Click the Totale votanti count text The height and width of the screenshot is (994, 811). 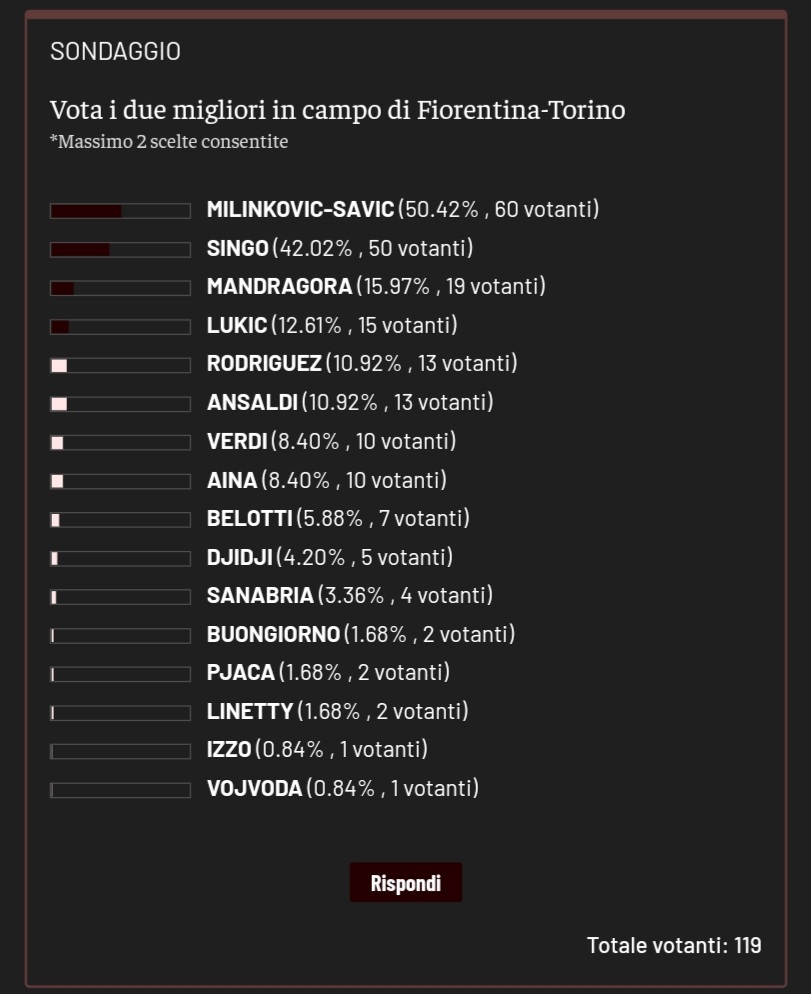tap(673, 945)
